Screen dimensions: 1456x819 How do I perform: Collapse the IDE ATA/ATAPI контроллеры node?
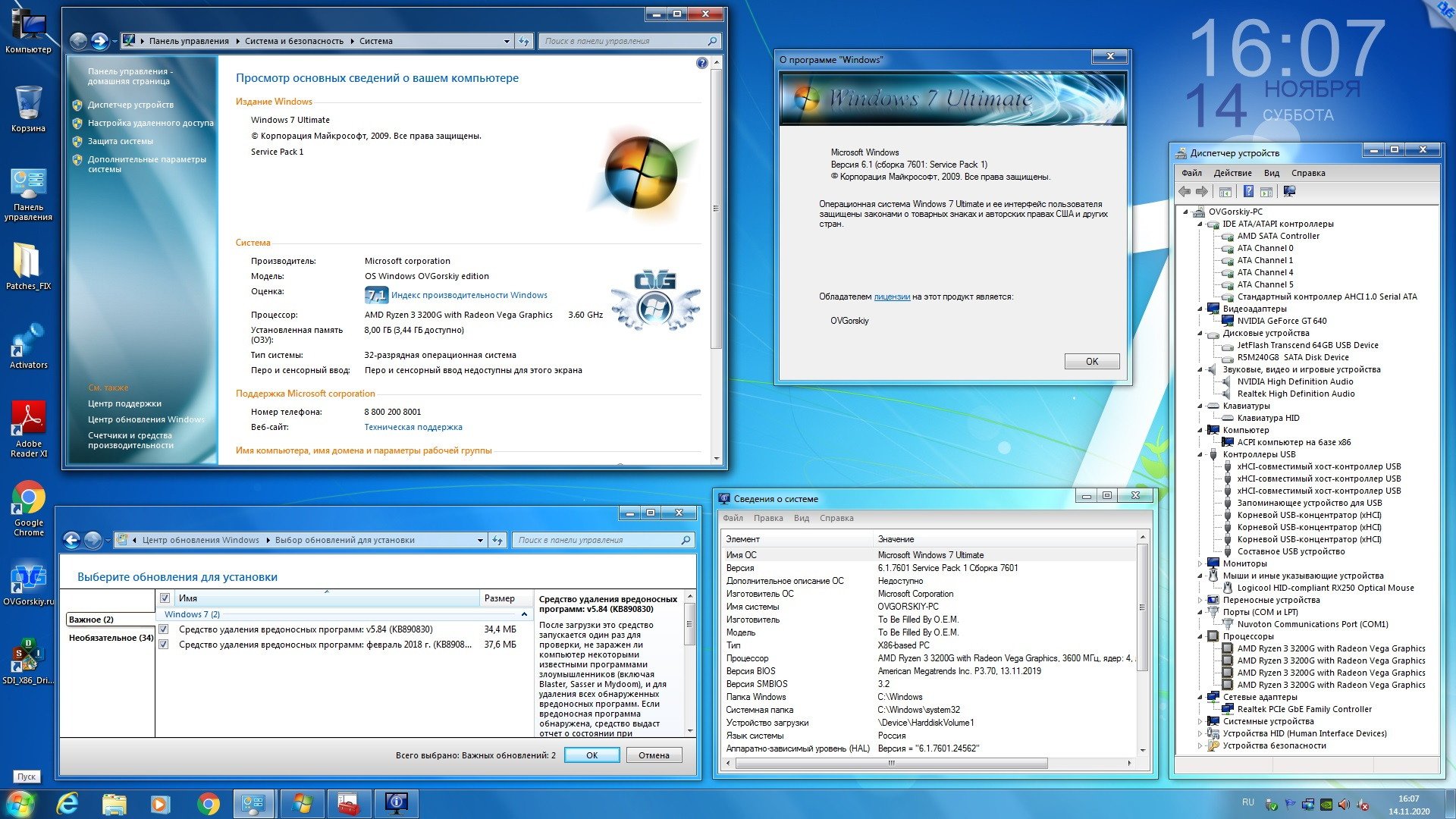click(x=1200, y=224)
